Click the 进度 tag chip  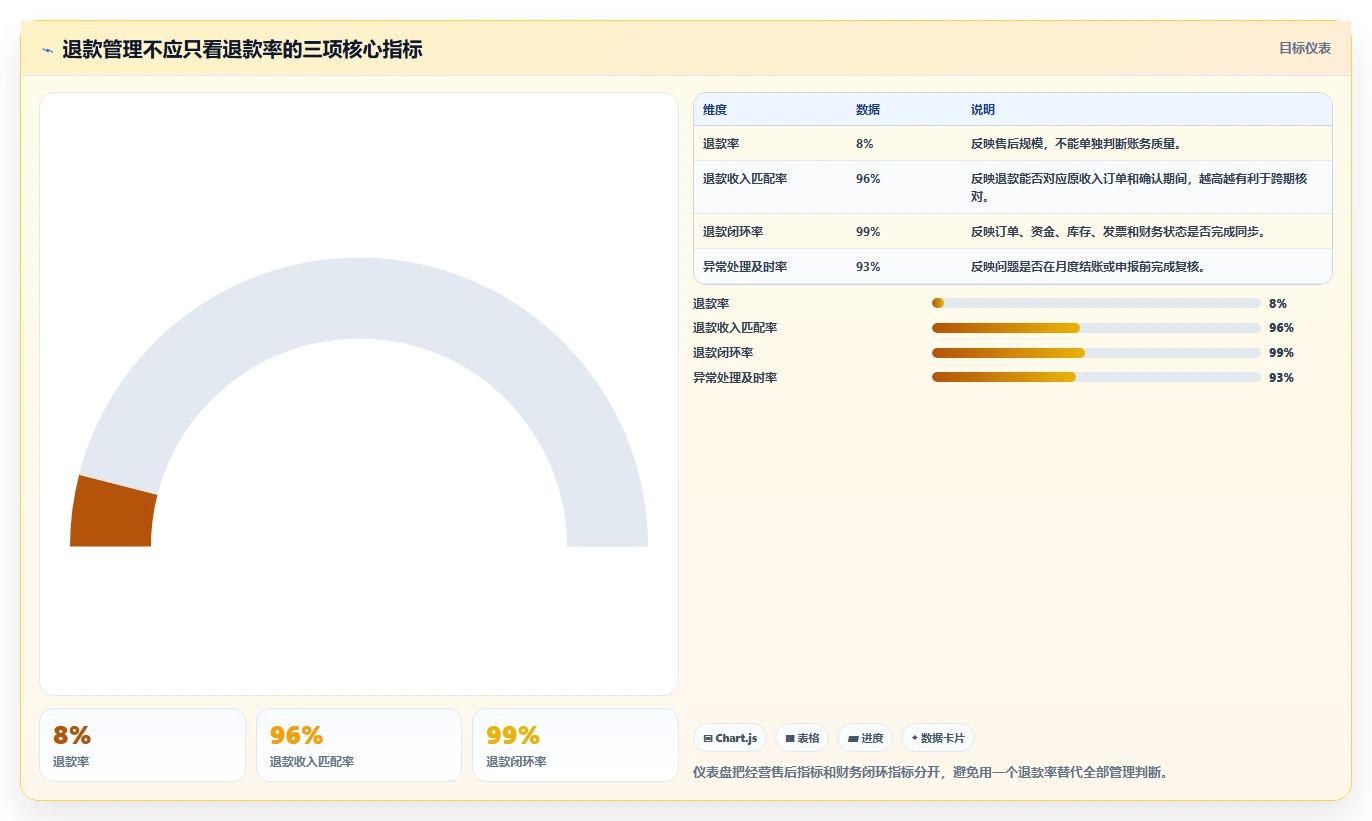click(865, 738)
